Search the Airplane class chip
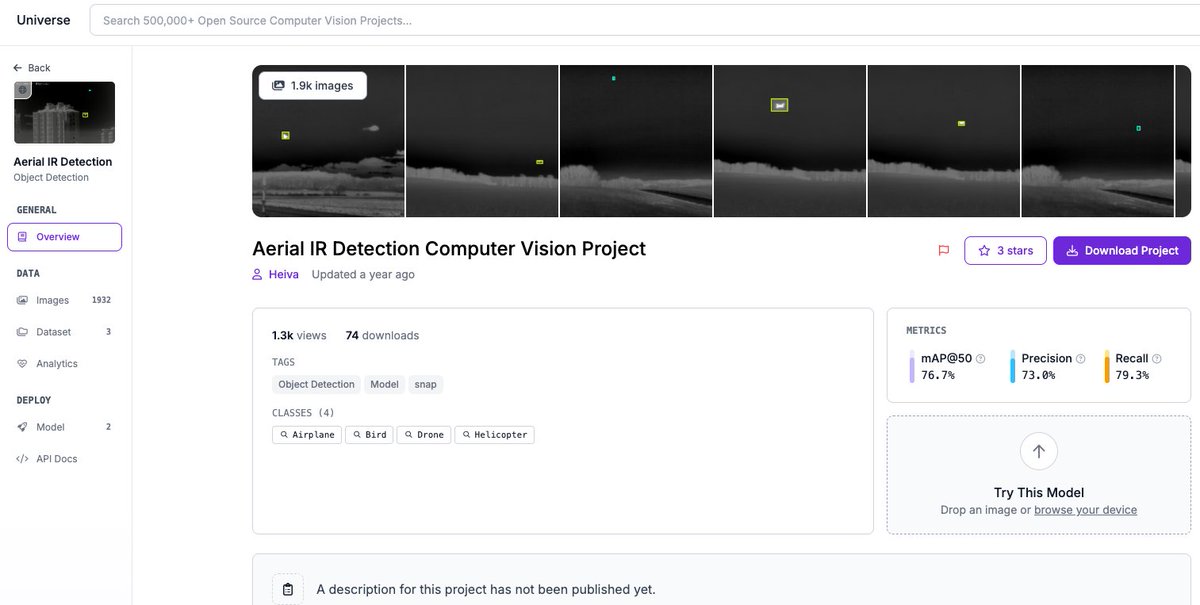Image resolution: width=1200 pixels, height=605 pixels. (307, 435)
